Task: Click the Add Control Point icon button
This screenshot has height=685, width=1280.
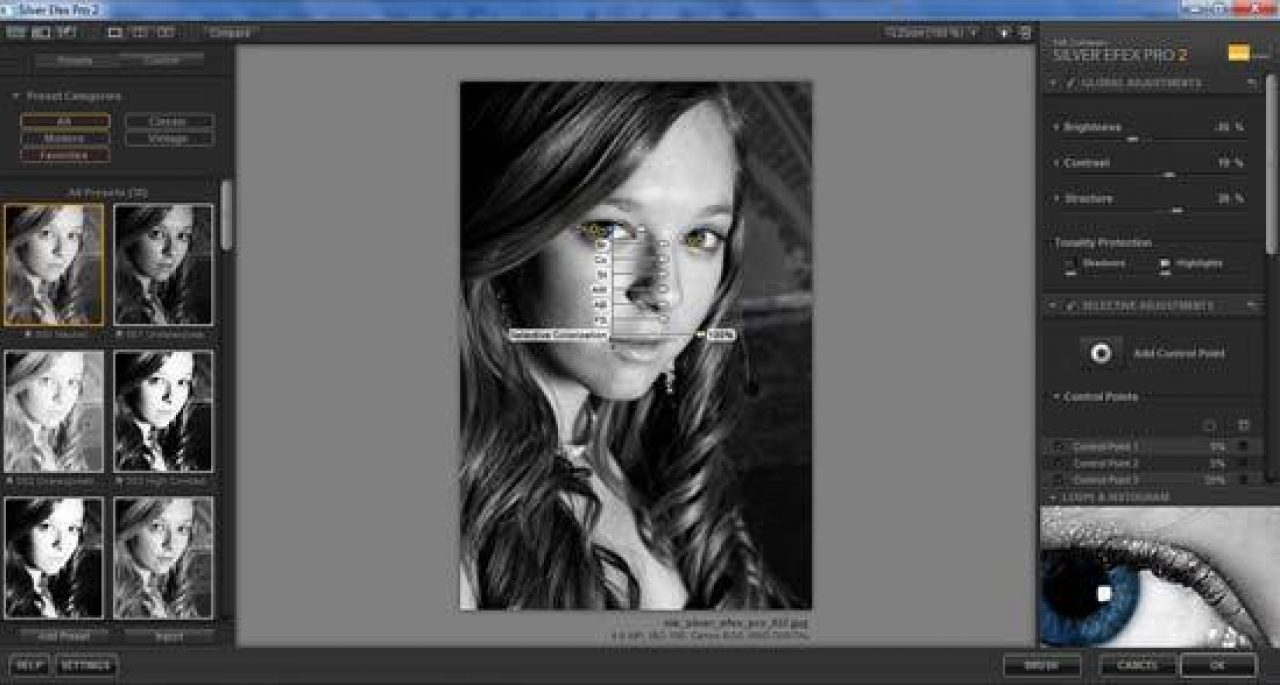Action: tap(1101, 353)
